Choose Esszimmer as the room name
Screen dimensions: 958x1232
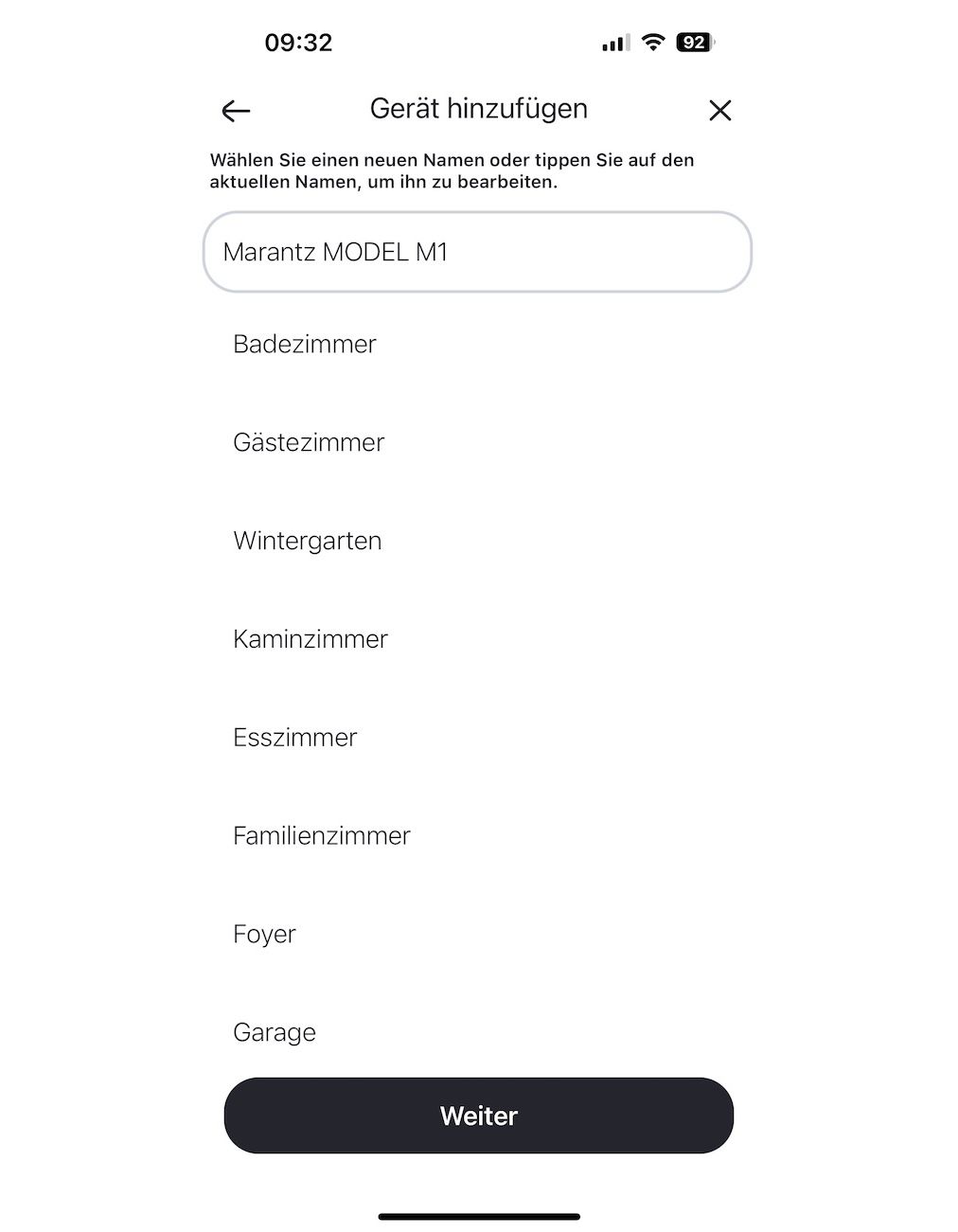pyautogui.click(x=477, y=738)
